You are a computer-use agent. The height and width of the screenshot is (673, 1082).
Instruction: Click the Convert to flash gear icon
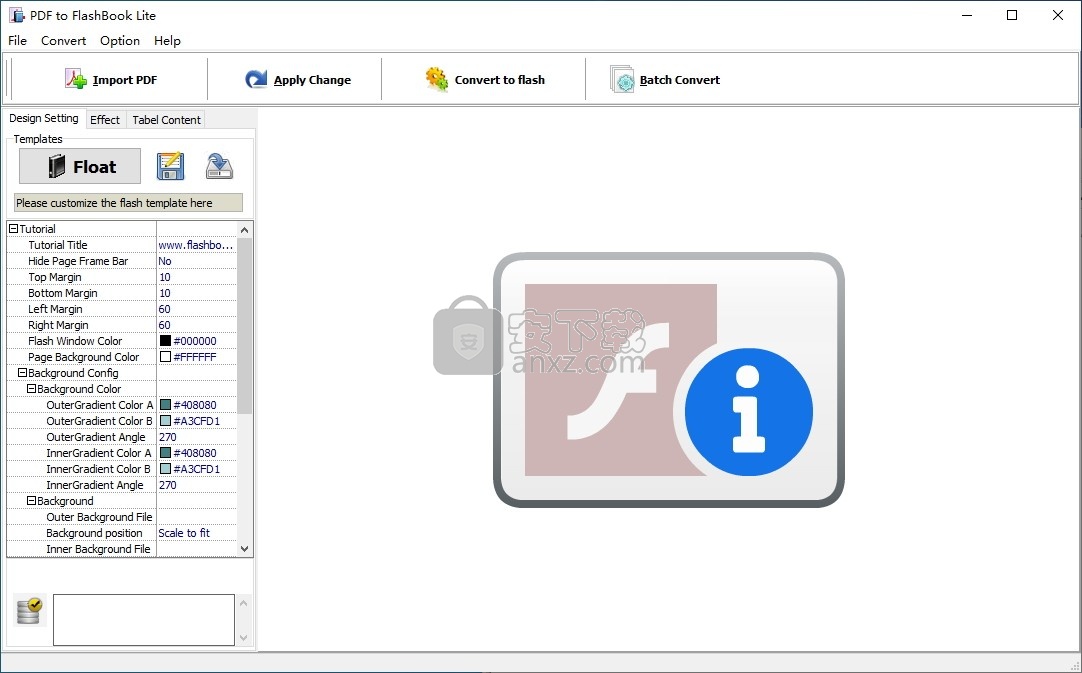(x=436, y=79)
